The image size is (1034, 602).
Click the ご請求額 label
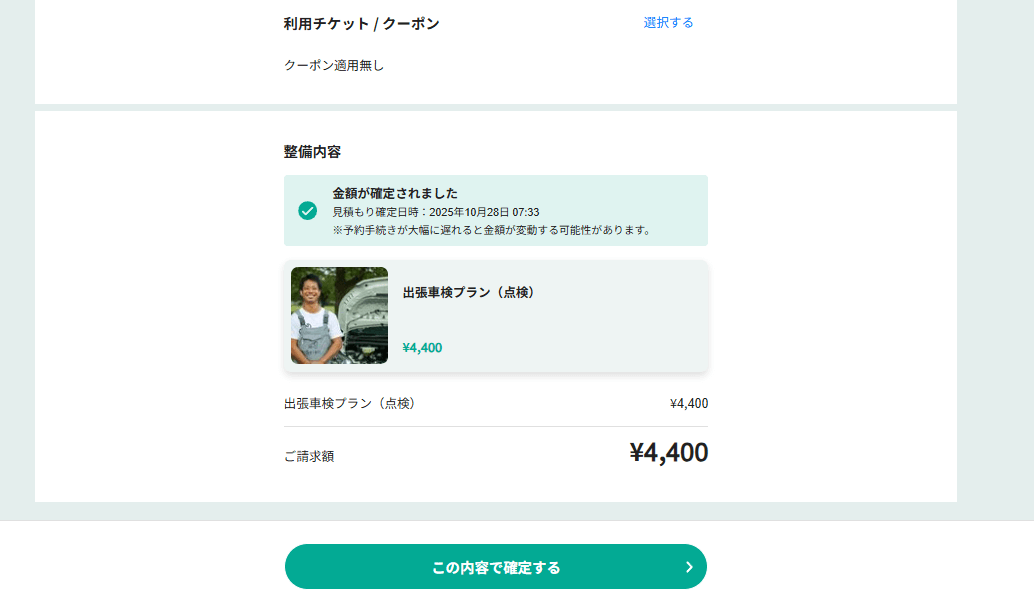point(309,456)
